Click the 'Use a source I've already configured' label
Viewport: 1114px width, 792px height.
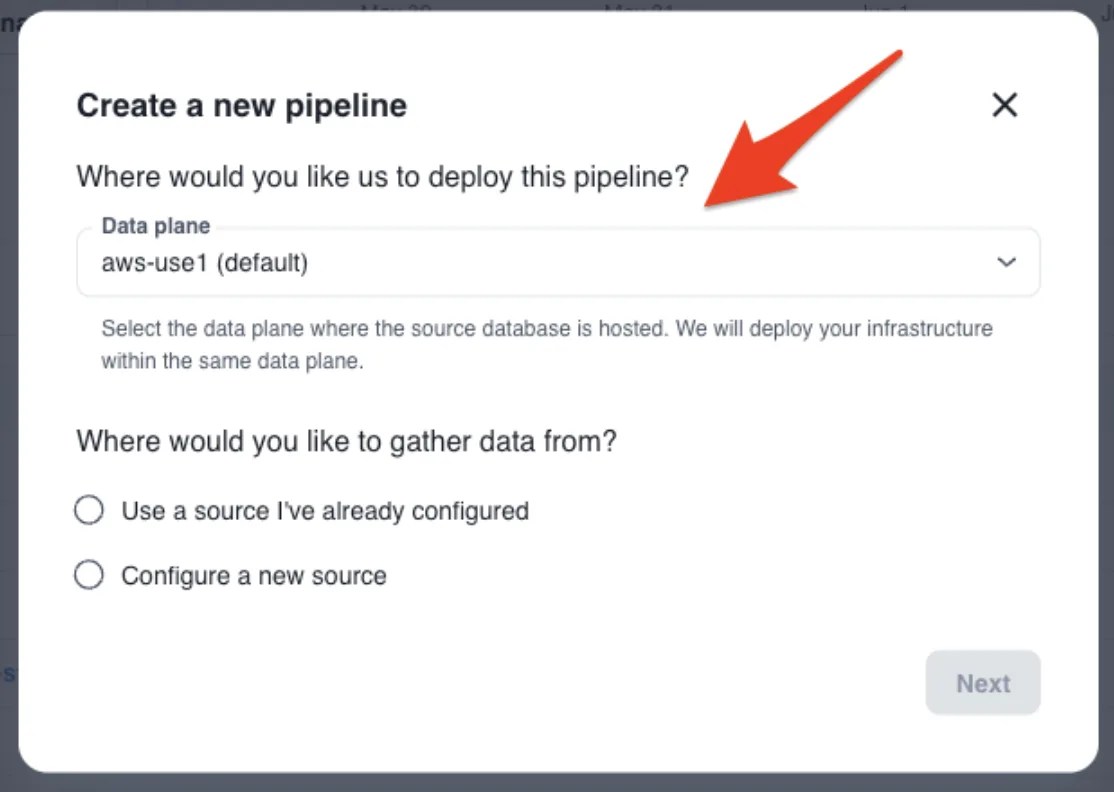point(325,511)
